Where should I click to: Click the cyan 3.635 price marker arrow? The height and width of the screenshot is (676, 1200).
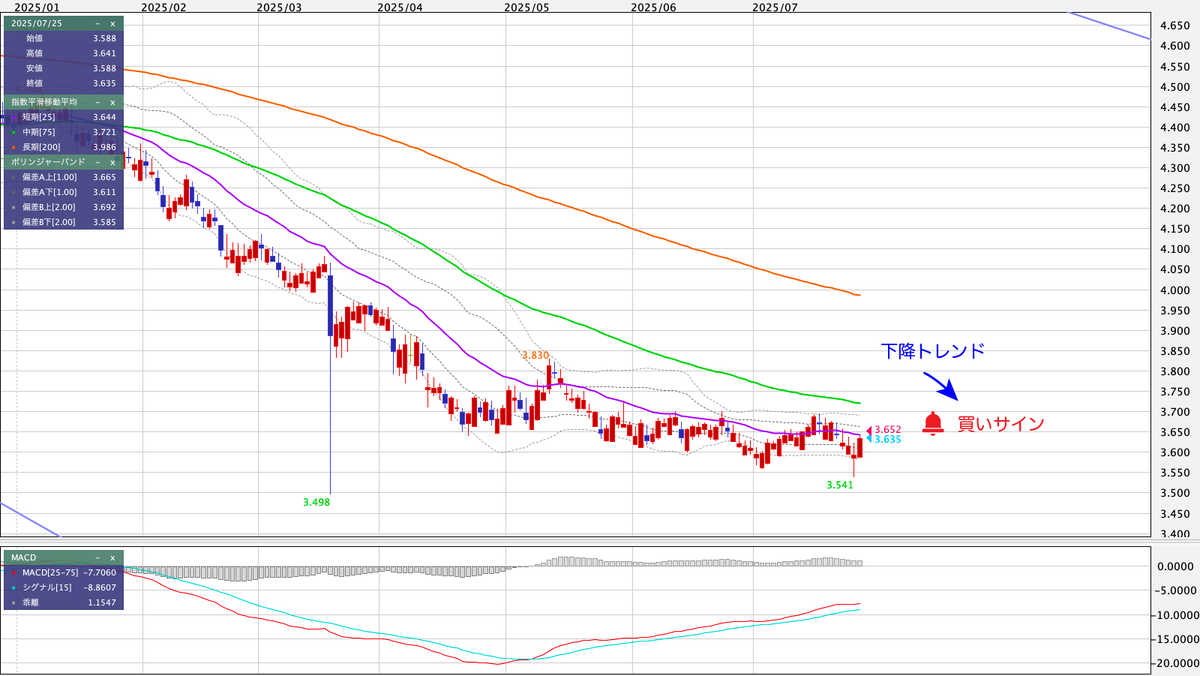click(869, 439)
